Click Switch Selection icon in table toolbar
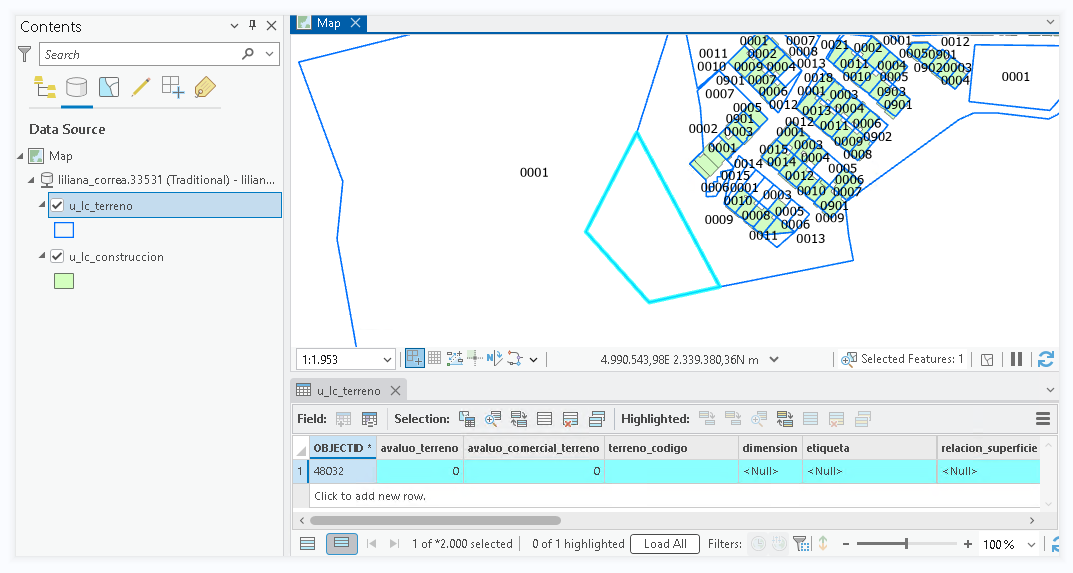This screenshot has height=573, width=1073. tap(519, 419)
